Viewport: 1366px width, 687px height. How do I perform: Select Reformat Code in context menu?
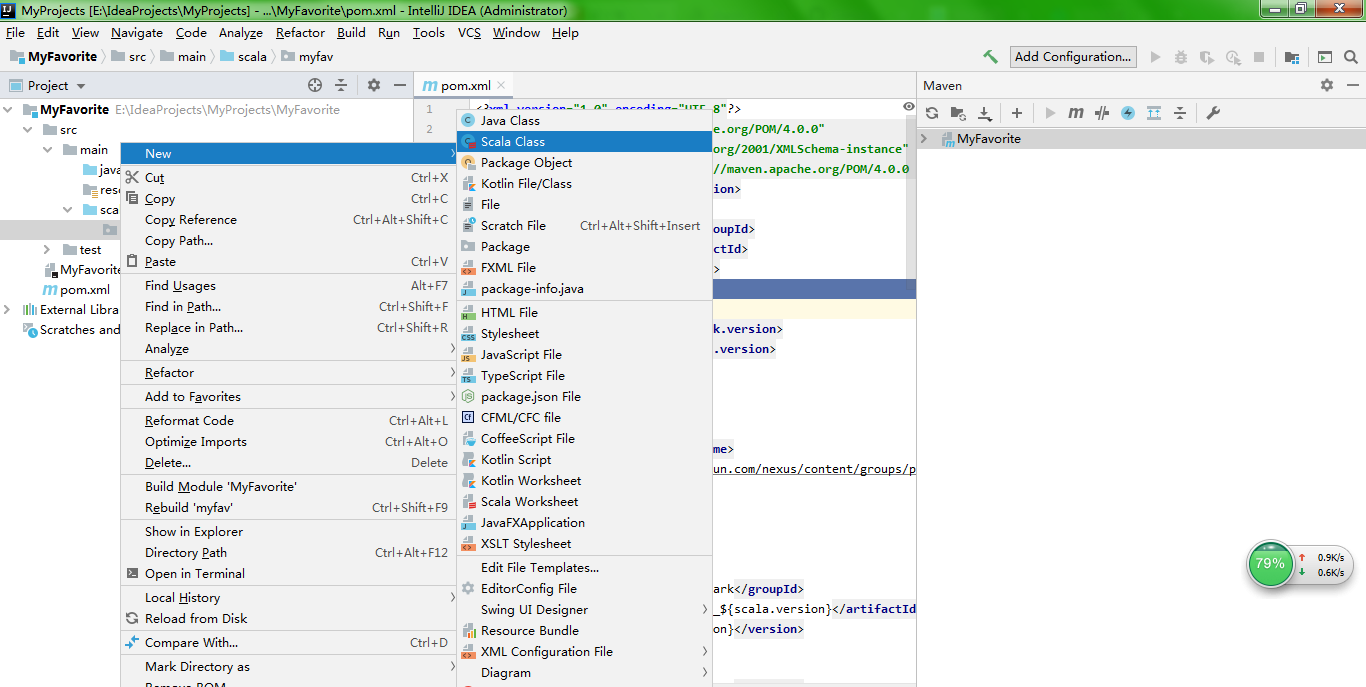click(x=288, y=421)
